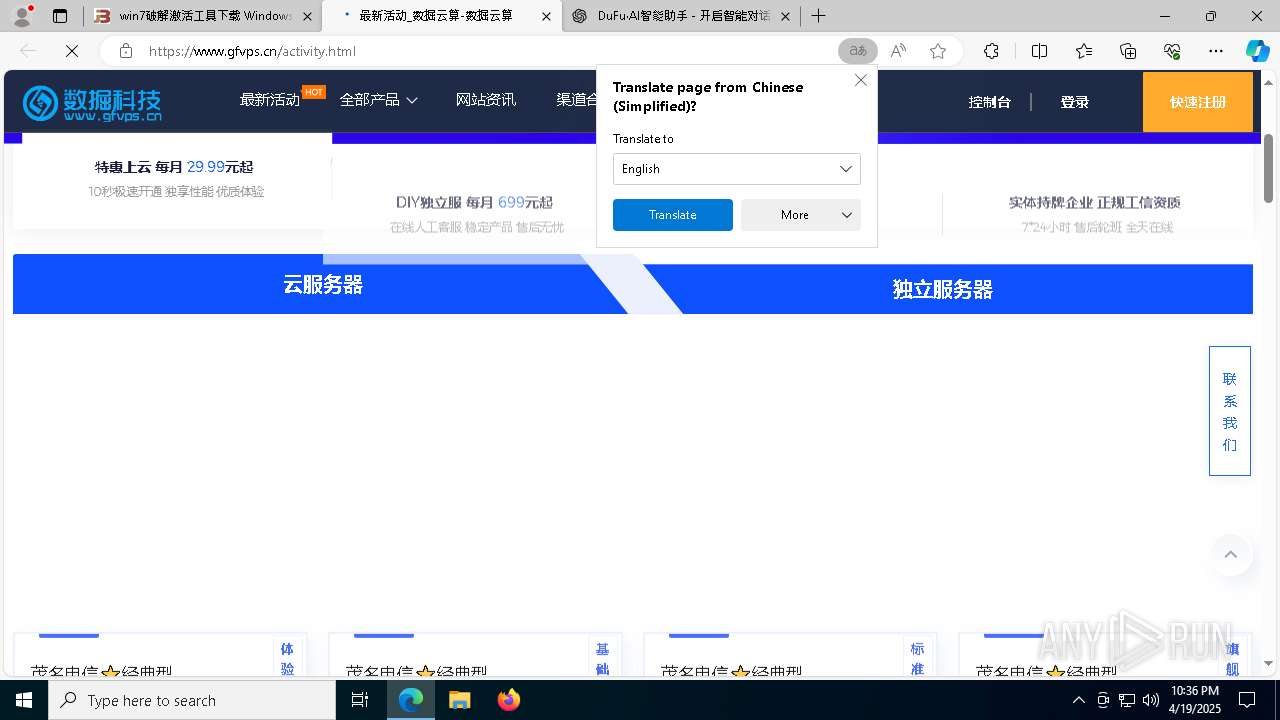1280x720 pixels.
Task: Open Read aloud icon in address bar
Action: [898, 51]
